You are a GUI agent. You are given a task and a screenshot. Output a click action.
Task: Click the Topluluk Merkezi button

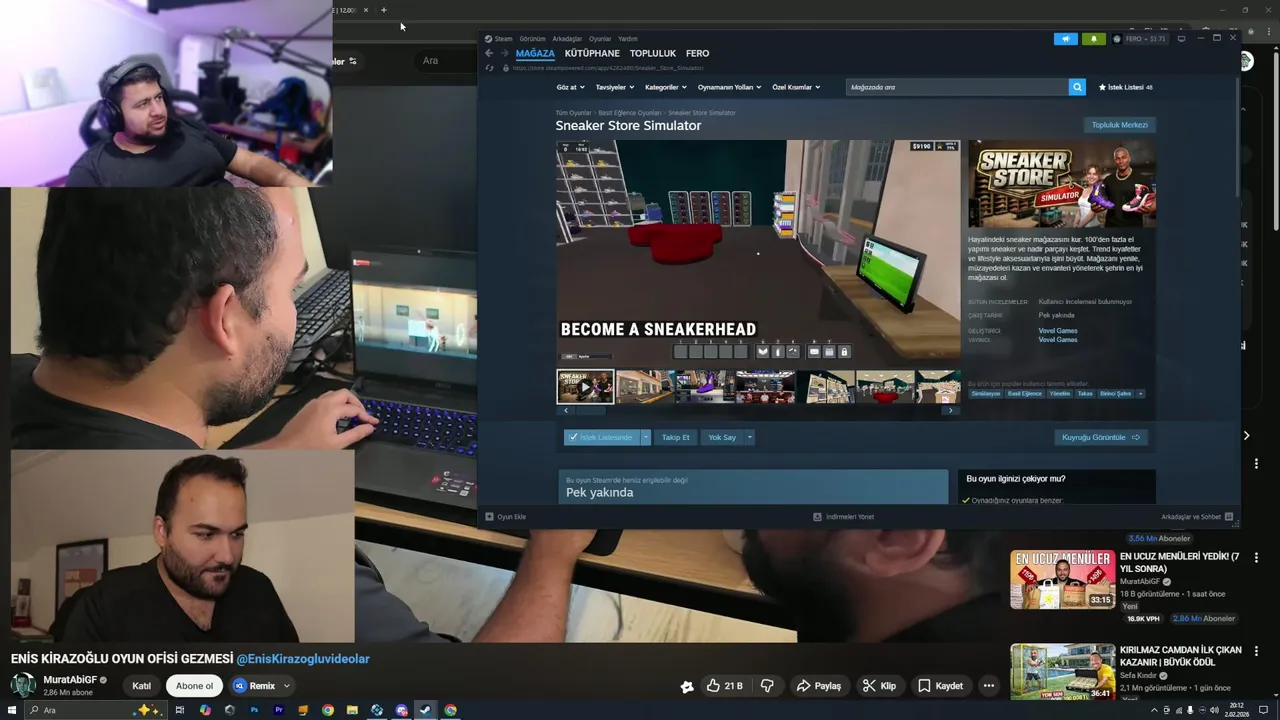point(1120,125)
